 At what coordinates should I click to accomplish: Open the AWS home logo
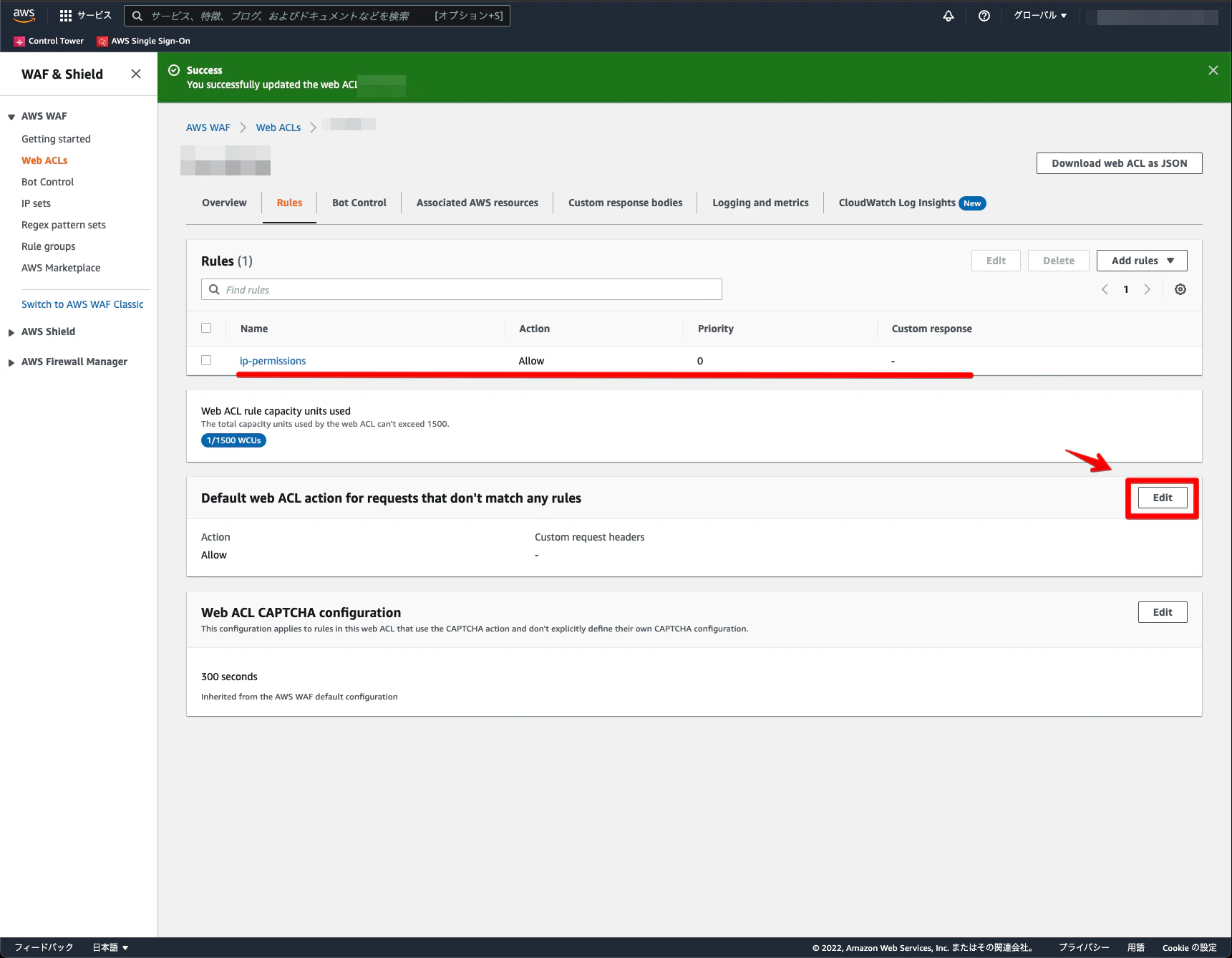click(24, 15)
